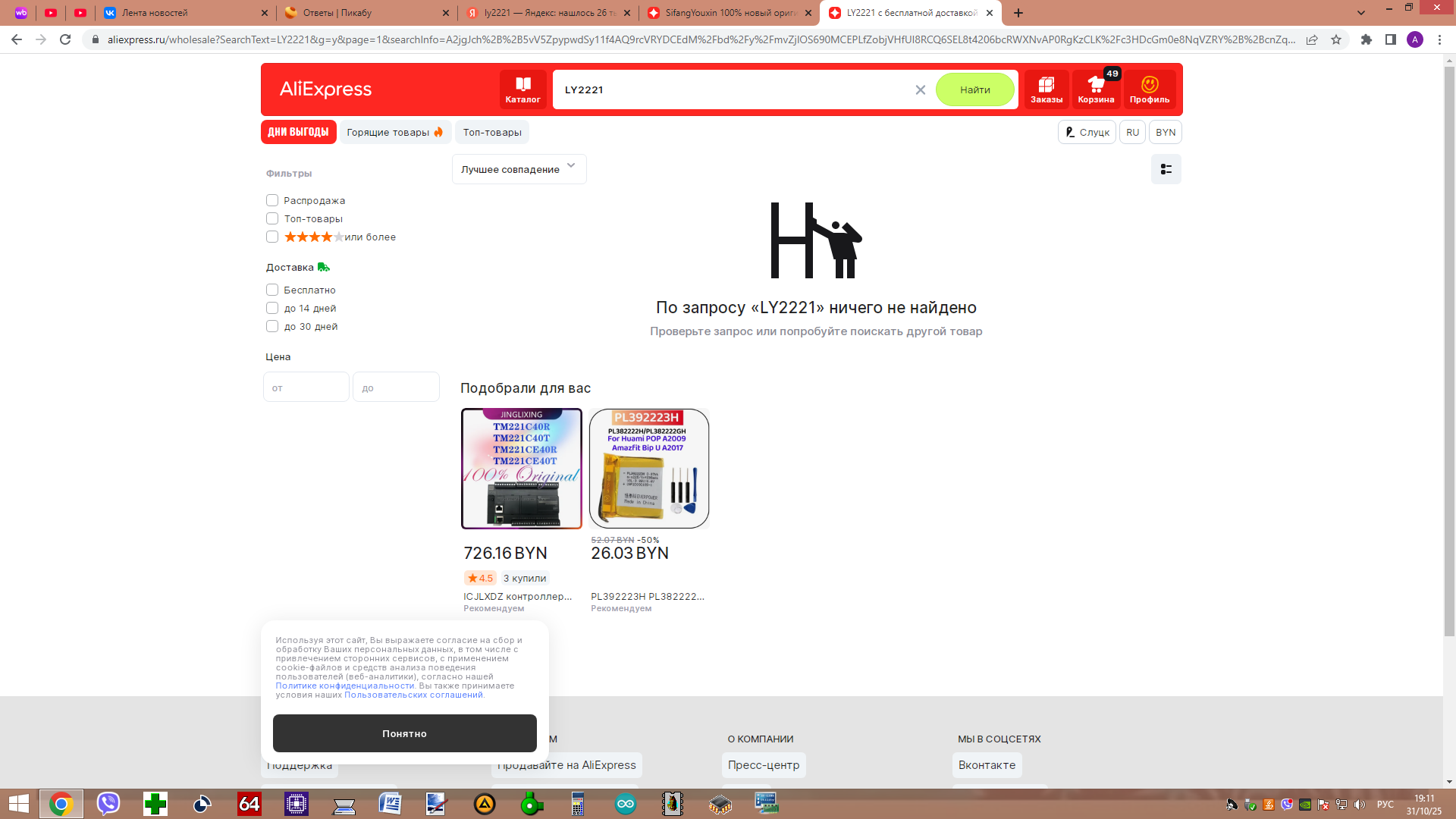Expand the Лучшее совпадение sort dropdown
This screenshot has width=1456, height=819.
[519, 169]
